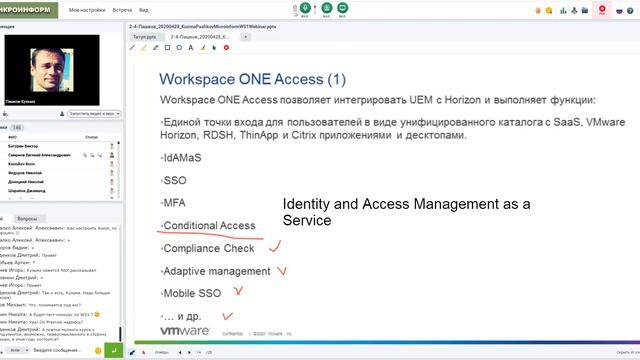The width and height of the screenshot is (640, 360).
Task: Click the raise hand icon
Action: 538,11
